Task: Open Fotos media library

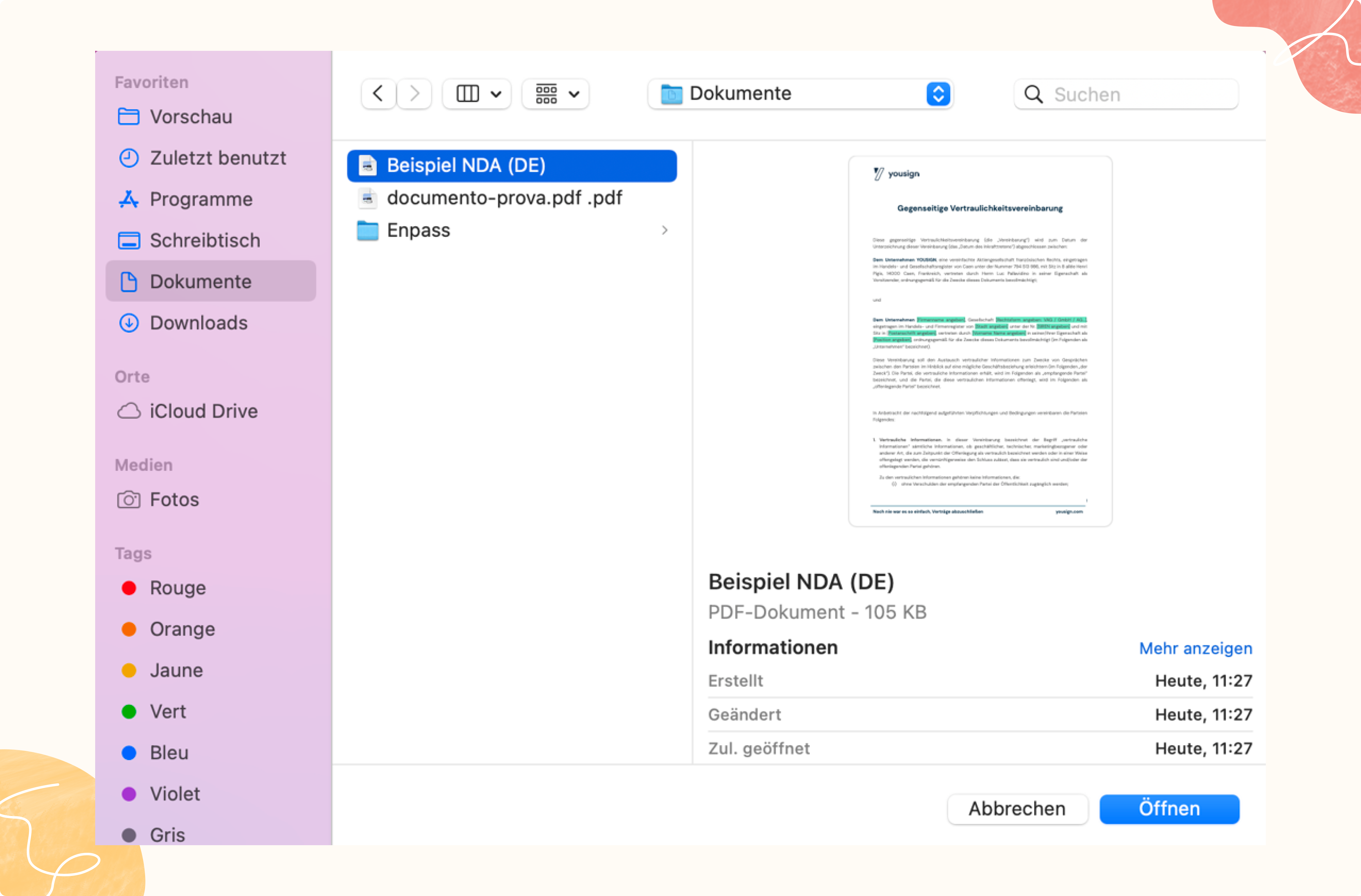Action: tap(174, 500)
